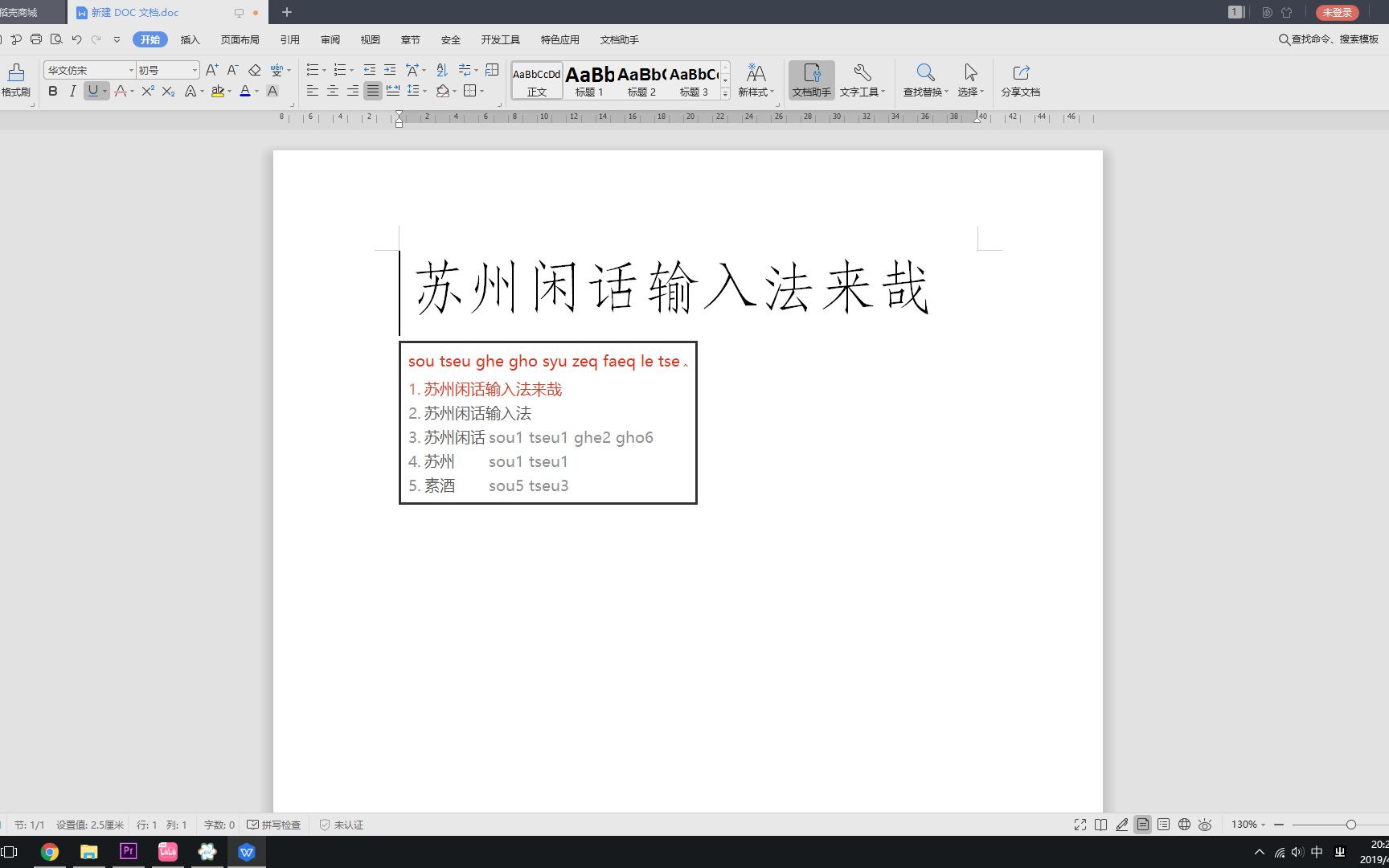Viewport: 1389px width, 868px height.
Task: Switch to web layout view icon
Action: coord(1184,825)
